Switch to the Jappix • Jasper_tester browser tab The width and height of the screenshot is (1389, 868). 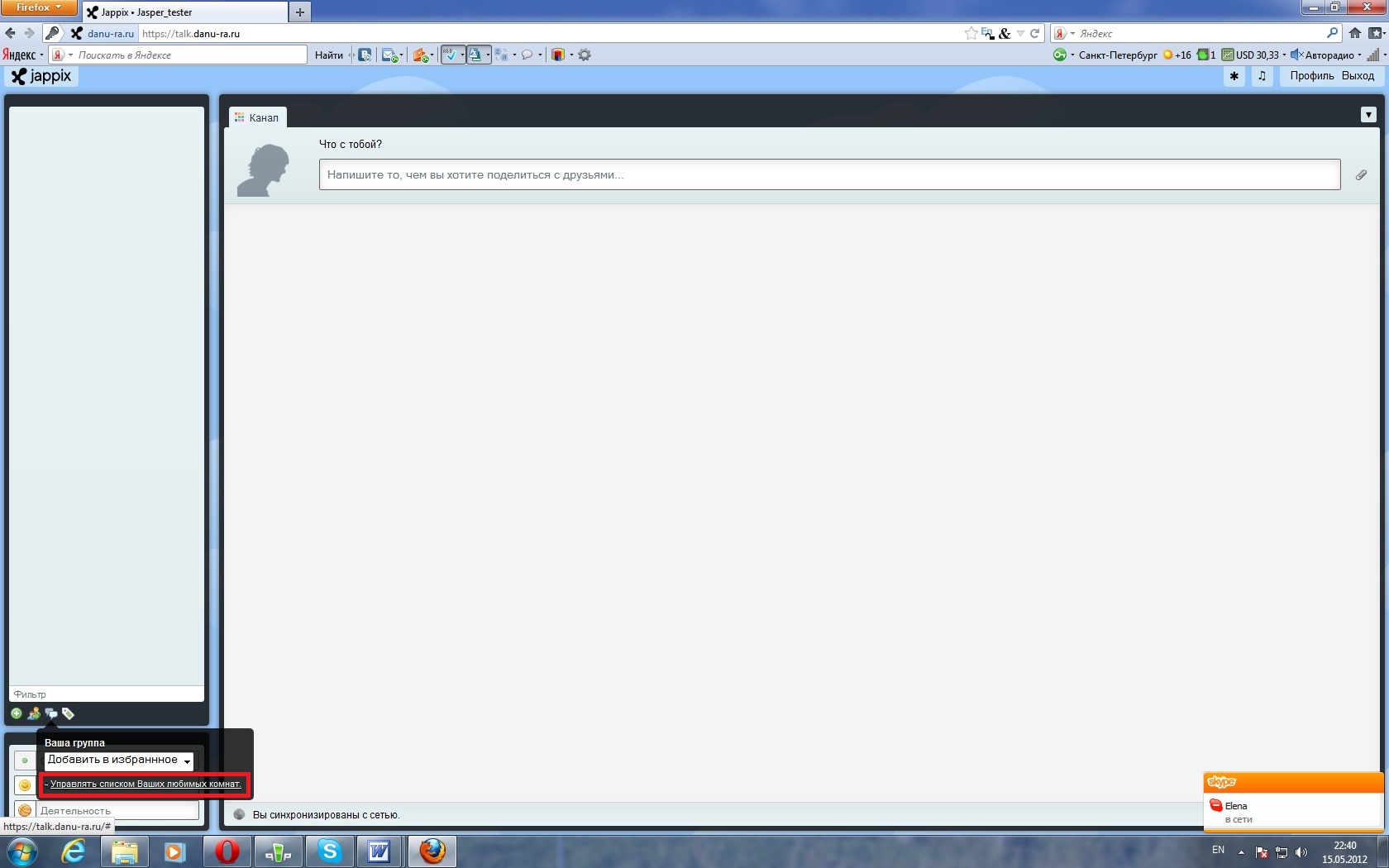click(185, 12)
